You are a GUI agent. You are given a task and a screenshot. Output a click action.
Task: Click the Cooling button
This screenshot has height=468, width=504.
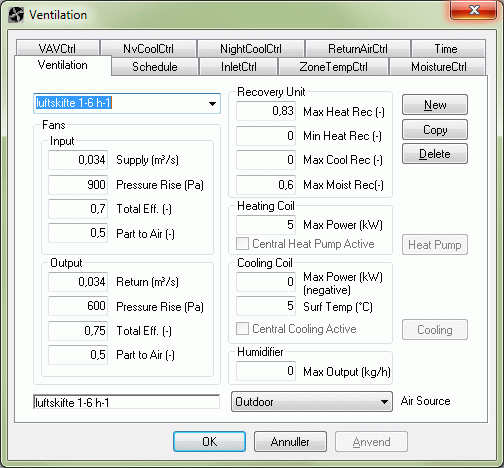[435, 330]
